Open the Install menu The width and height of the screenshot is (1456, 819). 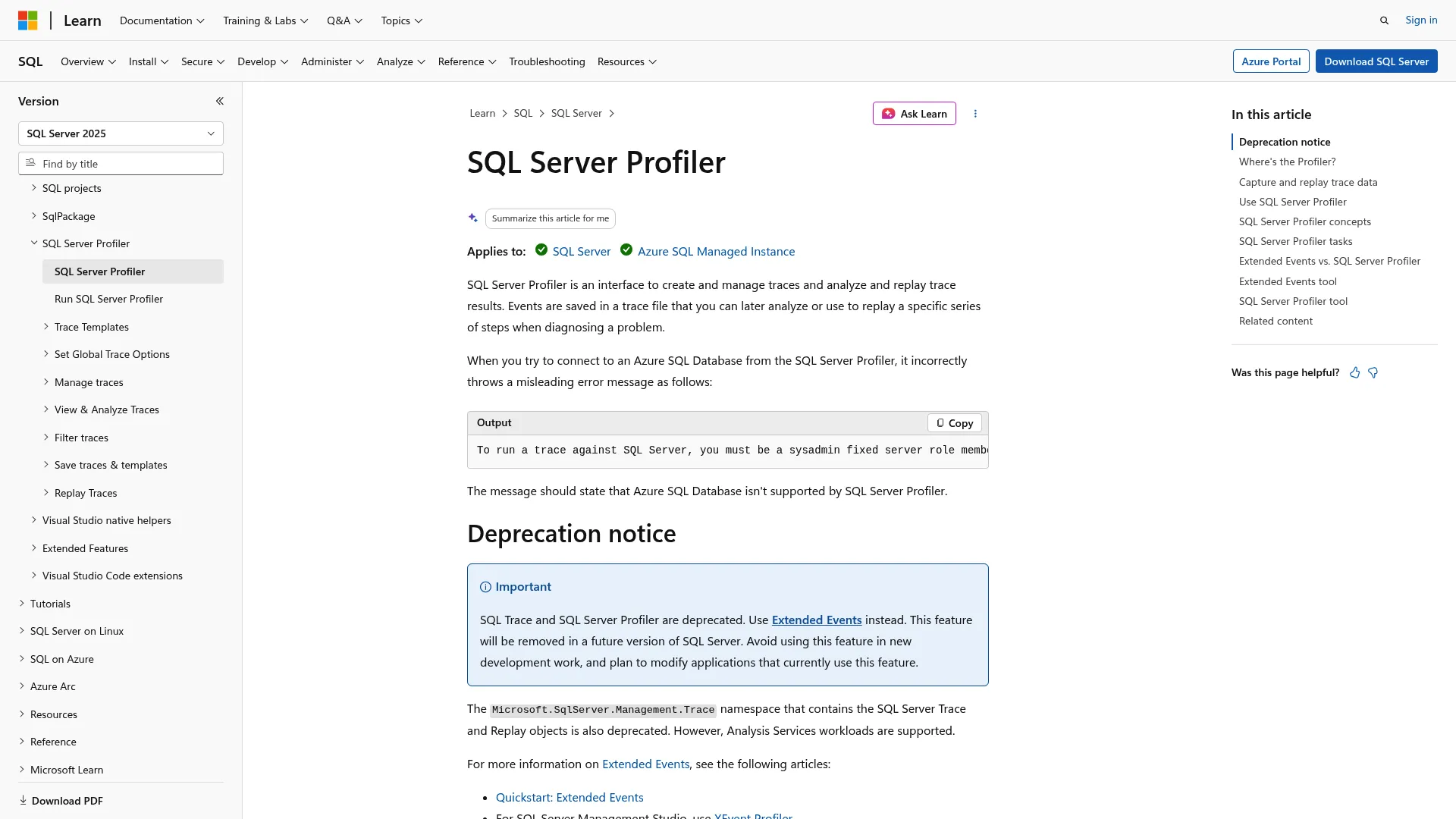[x=149, y=61]
